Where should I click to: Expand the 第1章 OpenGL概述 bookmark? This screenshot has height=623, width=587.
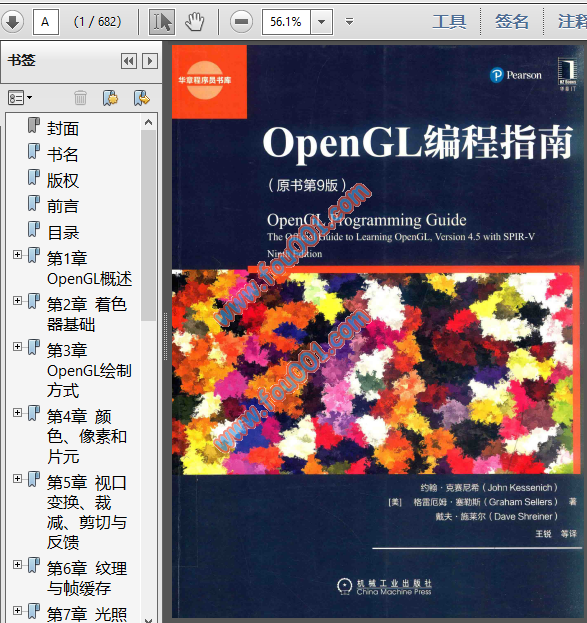click(17, 254)
